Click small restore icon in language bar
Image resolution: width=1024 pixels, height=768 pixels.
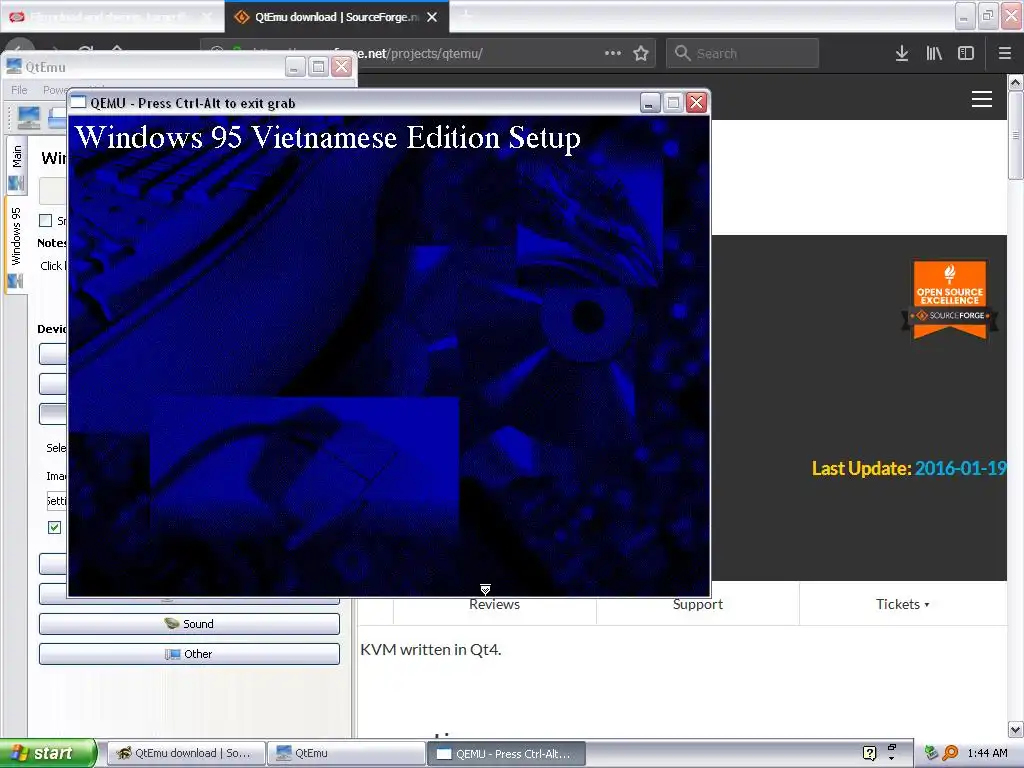[x=892, y=746]
